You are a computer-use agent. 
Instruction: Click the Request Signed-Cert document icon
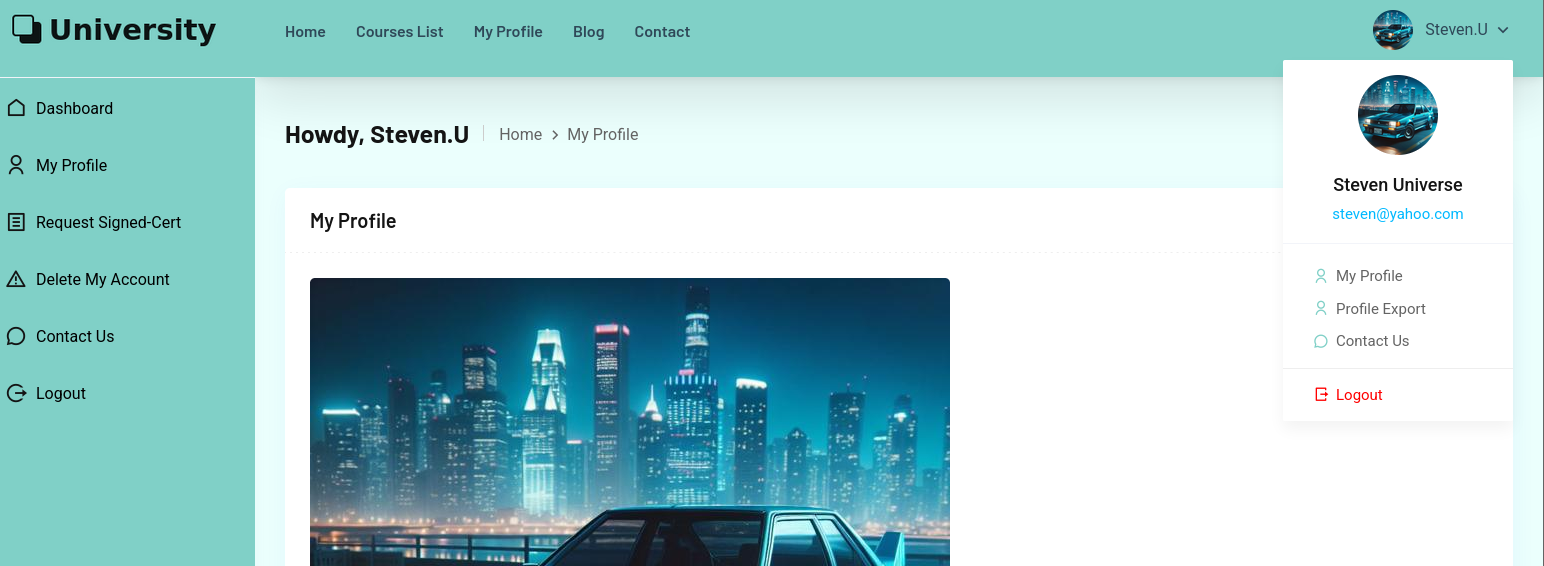point(16,222)
